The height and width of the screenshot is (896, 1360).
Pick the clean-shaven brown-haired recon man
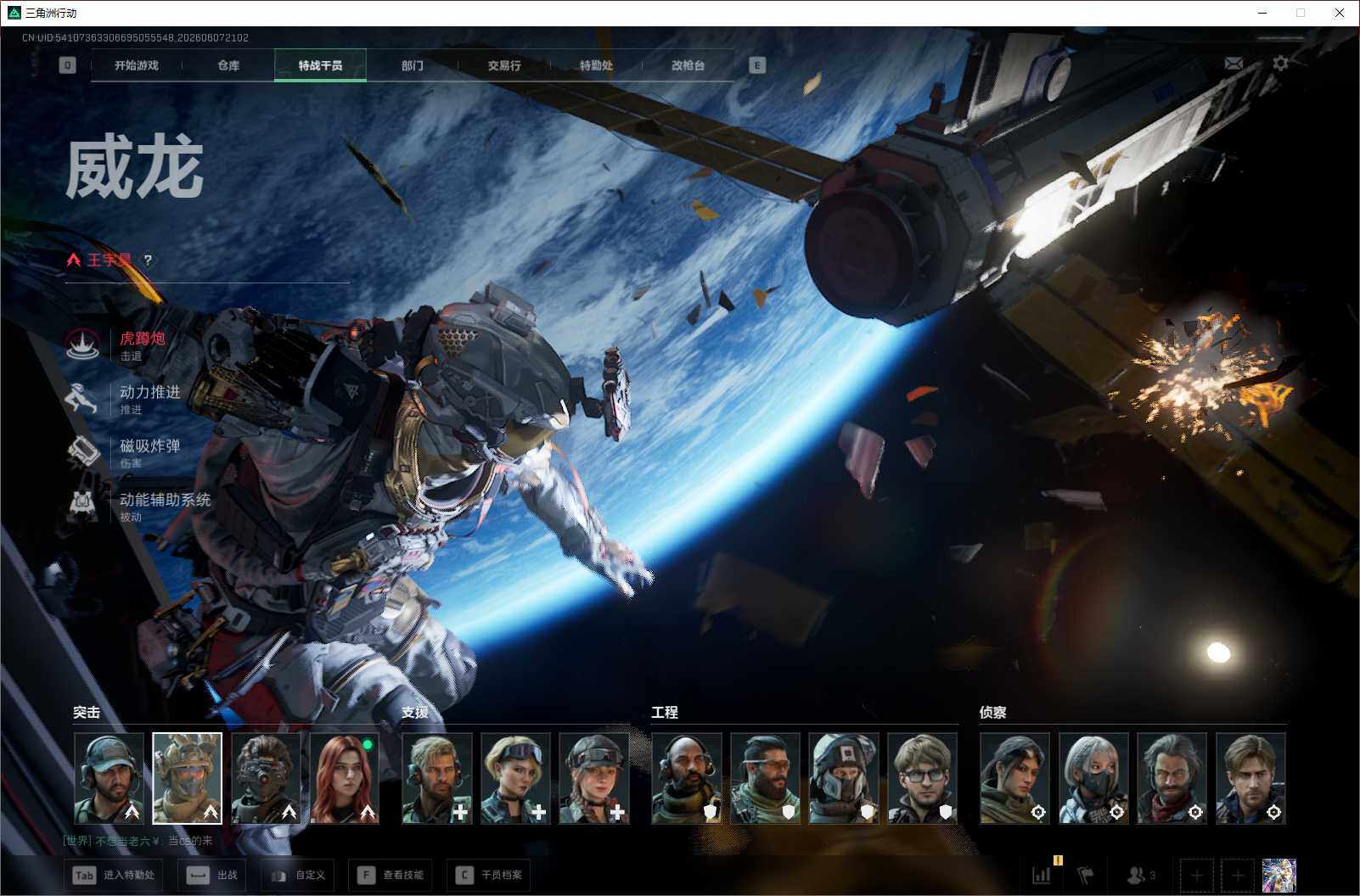[x=1250, y=779]
